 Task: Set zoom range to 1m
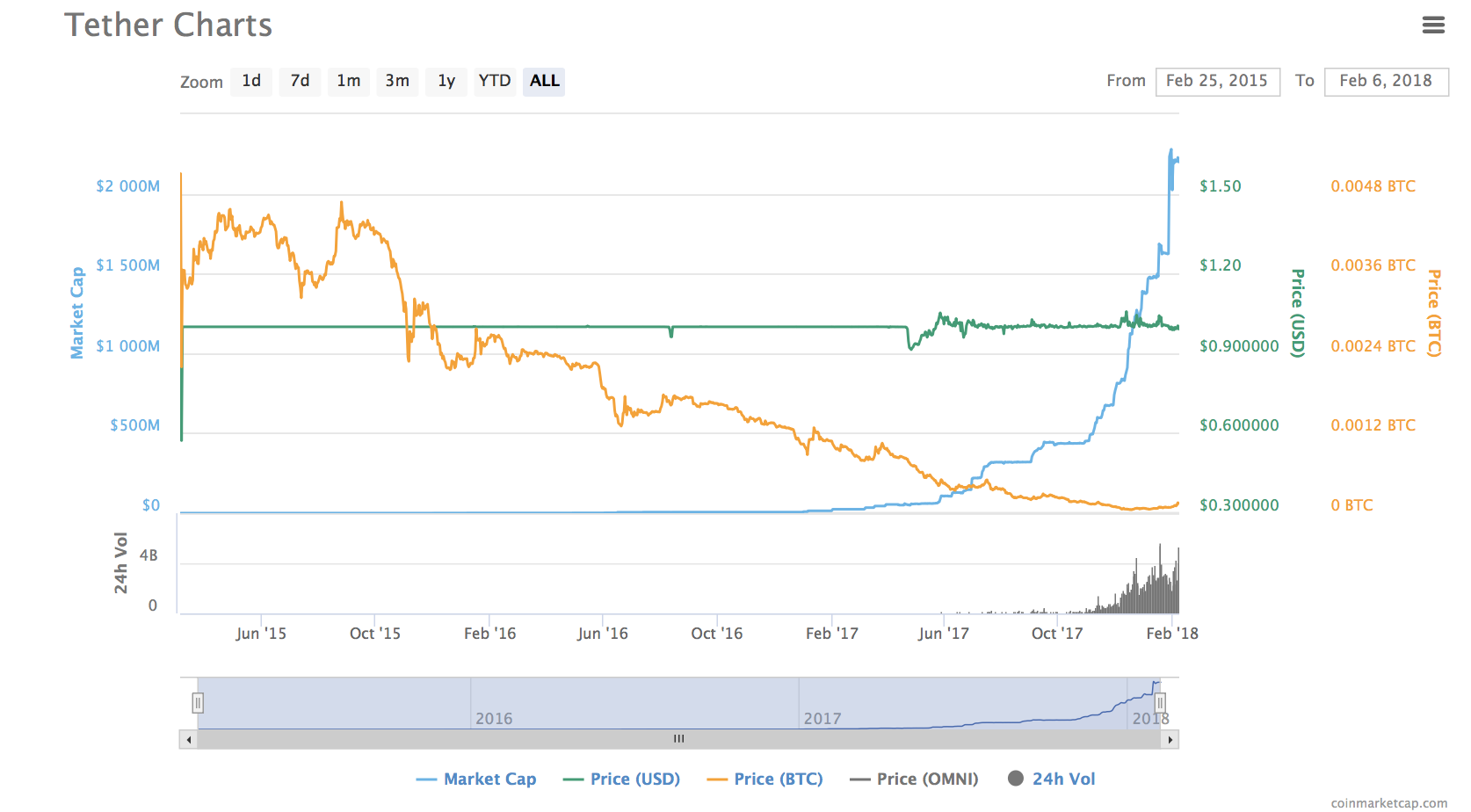[x=349, y=81]
